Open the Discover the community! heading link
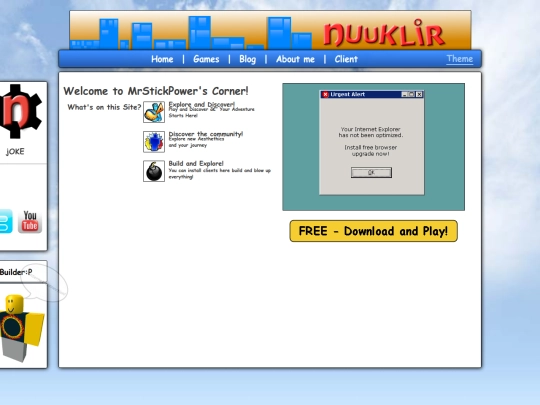540x405 pixels. pyautogui.click(x=206, y=134)
